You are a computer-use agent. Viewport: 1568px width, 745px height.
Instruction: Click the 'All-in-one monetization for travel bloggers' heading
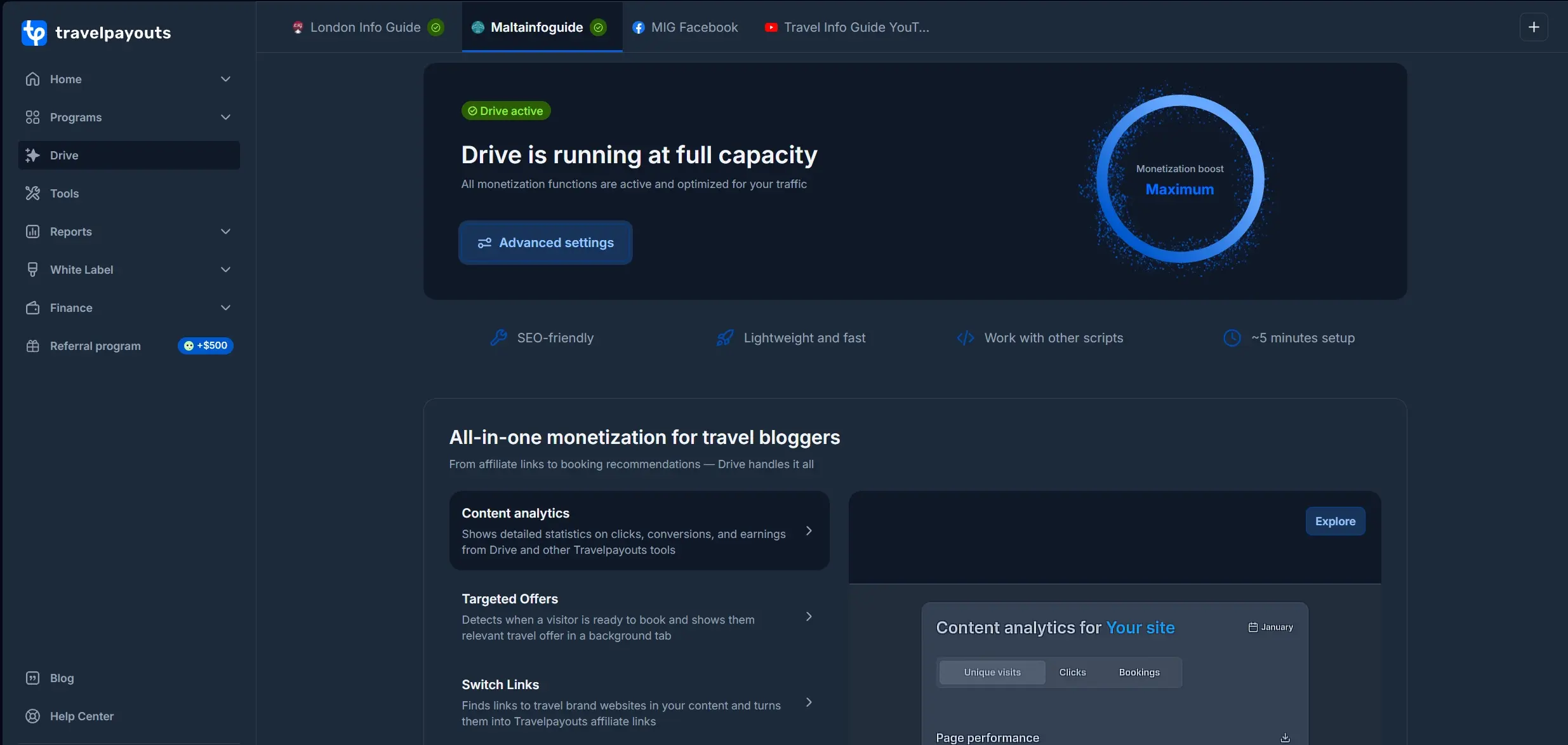[x=644, y=437]
